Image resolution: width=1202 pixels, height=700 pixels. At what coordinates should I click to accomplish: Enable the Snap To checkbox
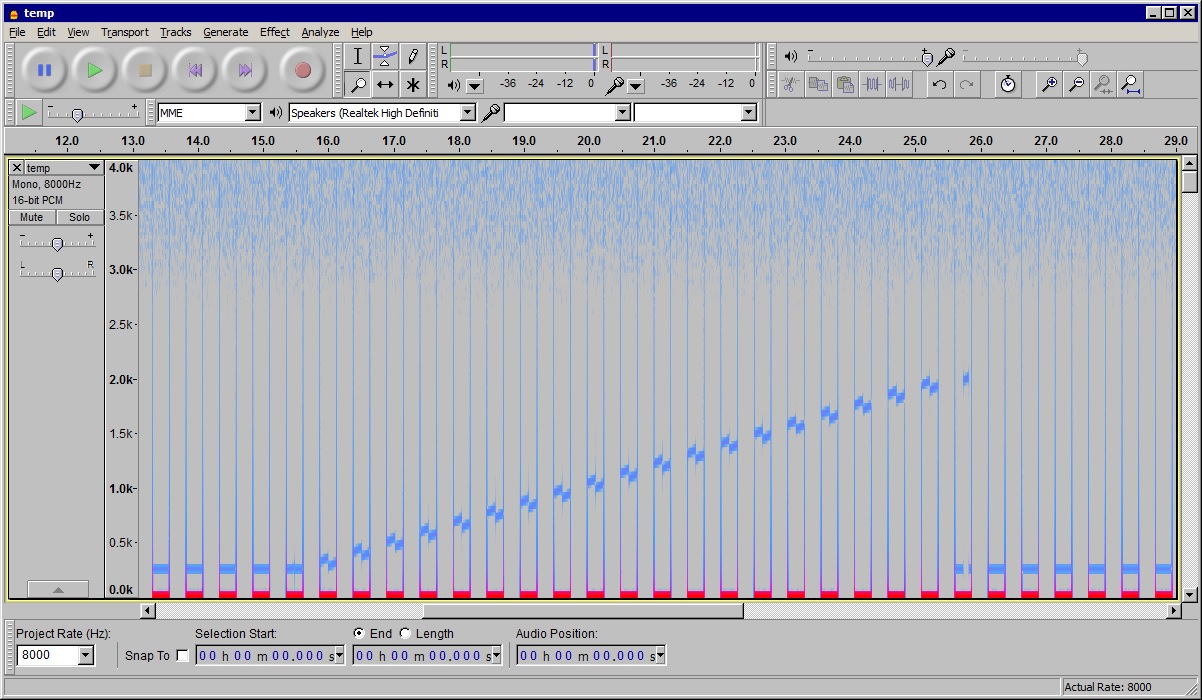[x=182, y=656]
